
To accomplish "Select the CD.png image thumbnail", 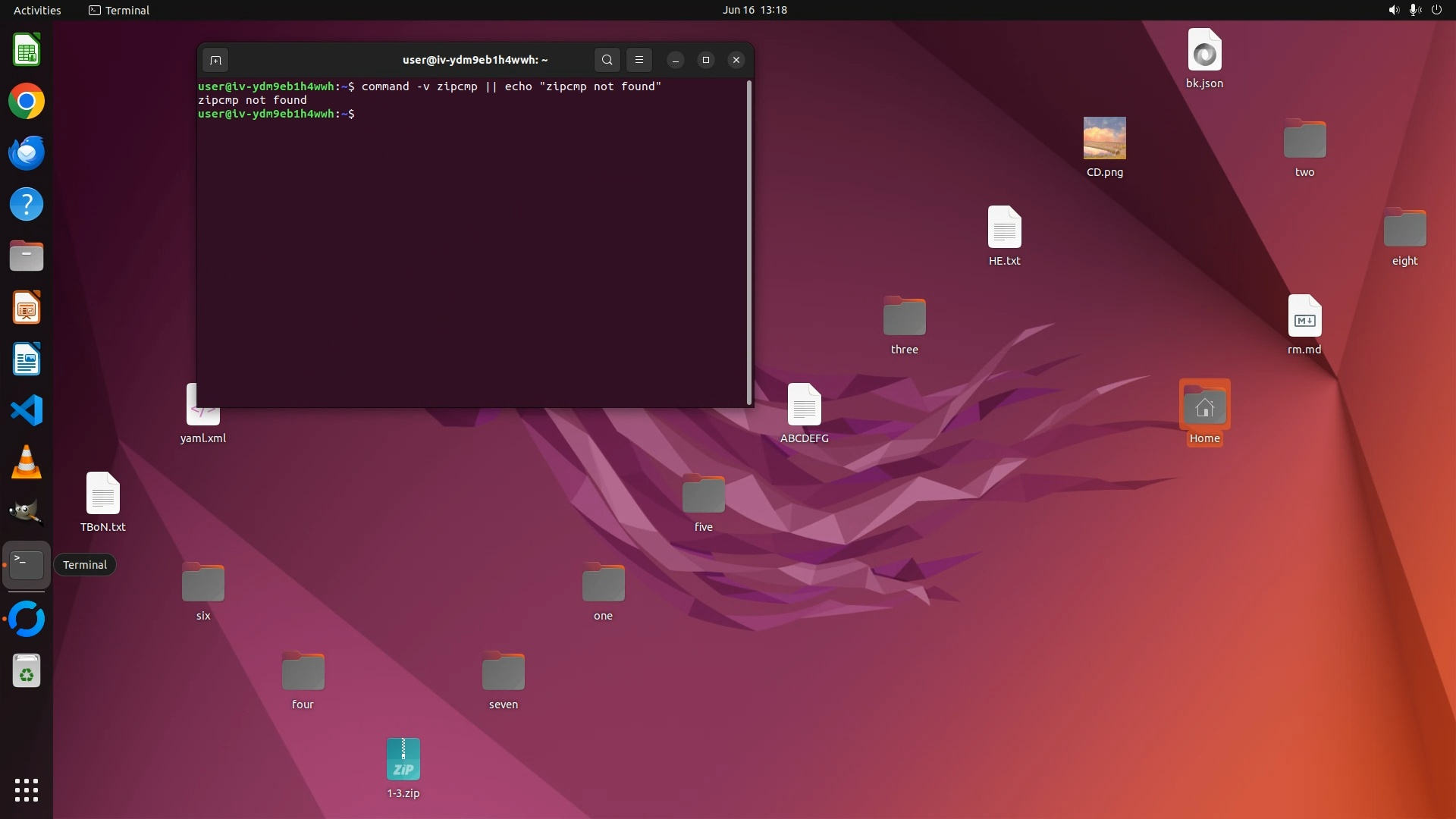I will [1104, 138].
